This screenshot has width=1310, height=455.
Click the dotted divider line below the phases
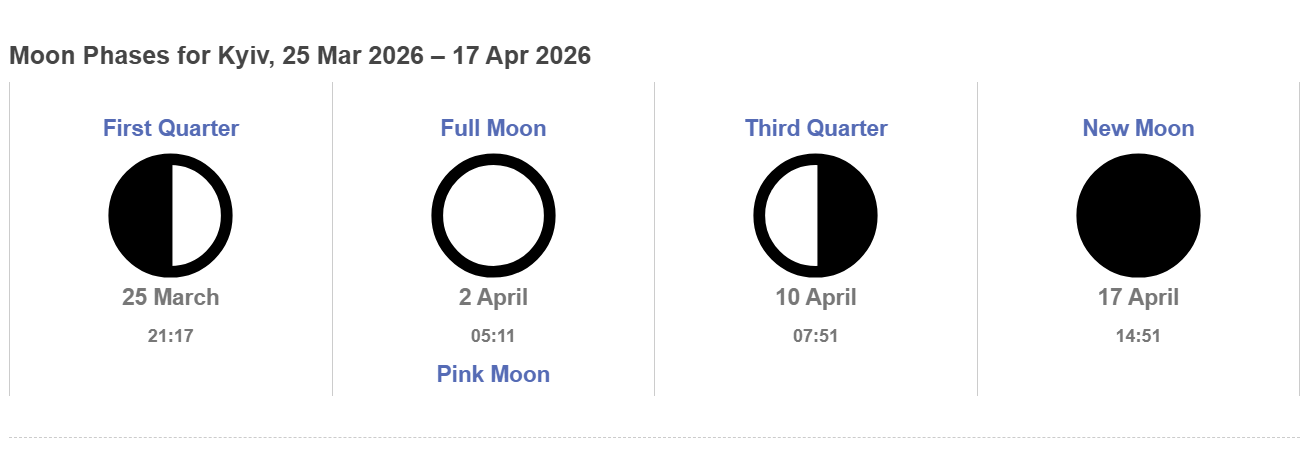(654, 437)
